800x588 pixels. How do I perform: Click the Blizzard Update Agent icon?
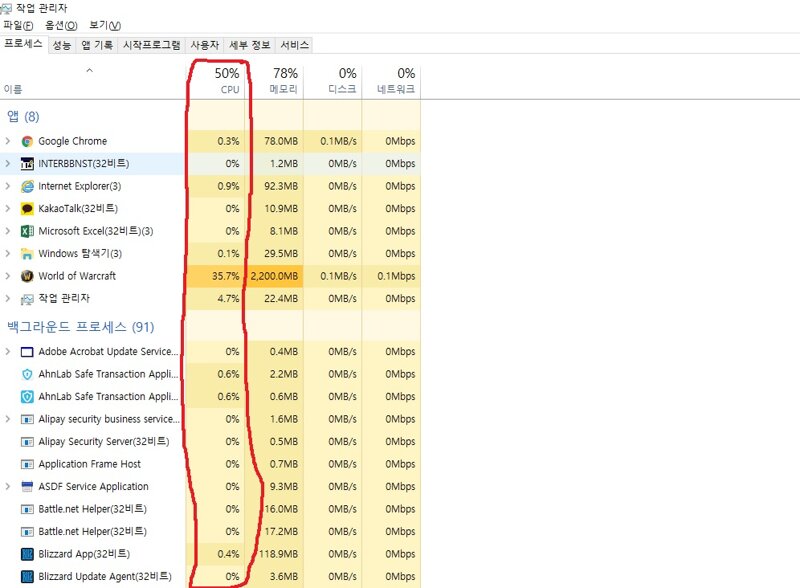click(x=27, y=576)
